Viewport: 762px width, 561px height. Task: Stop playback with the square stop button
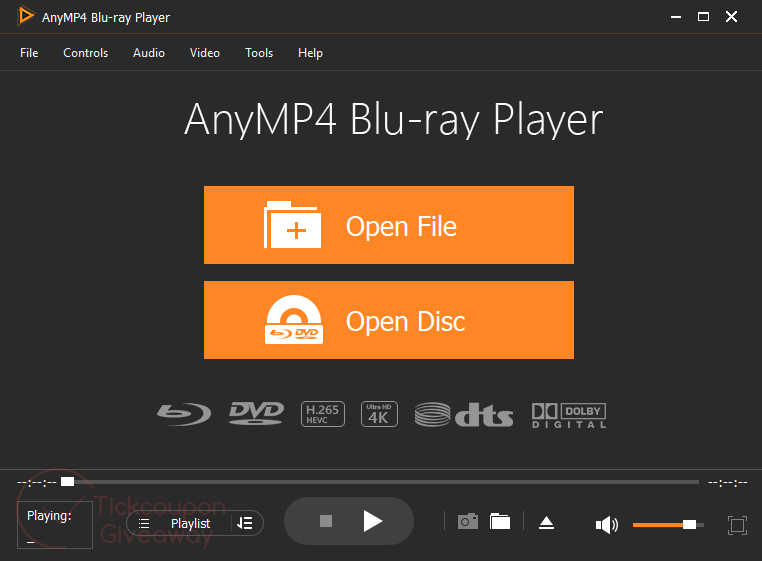tap(326, 521)
